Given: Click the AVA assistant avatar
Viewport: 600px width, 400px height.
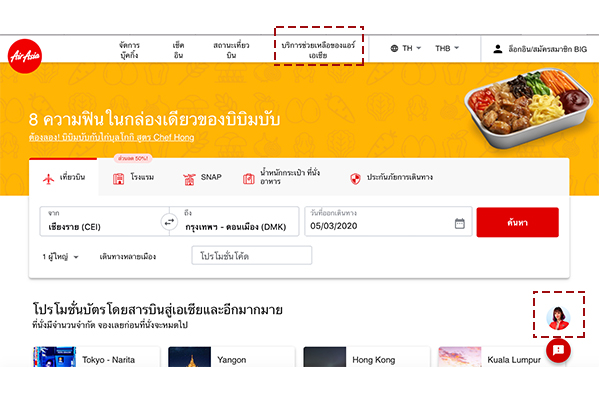Looking at the screenshot, I should coord(558,317).
